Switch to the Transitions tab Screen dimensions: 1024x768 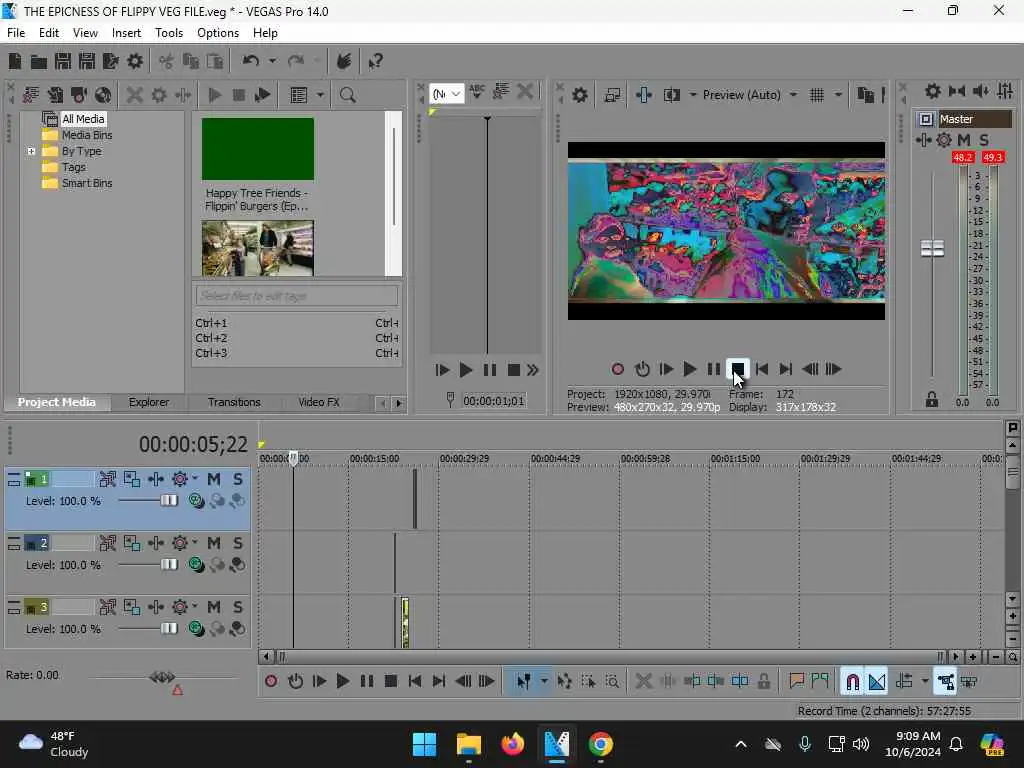pos(234,402)
